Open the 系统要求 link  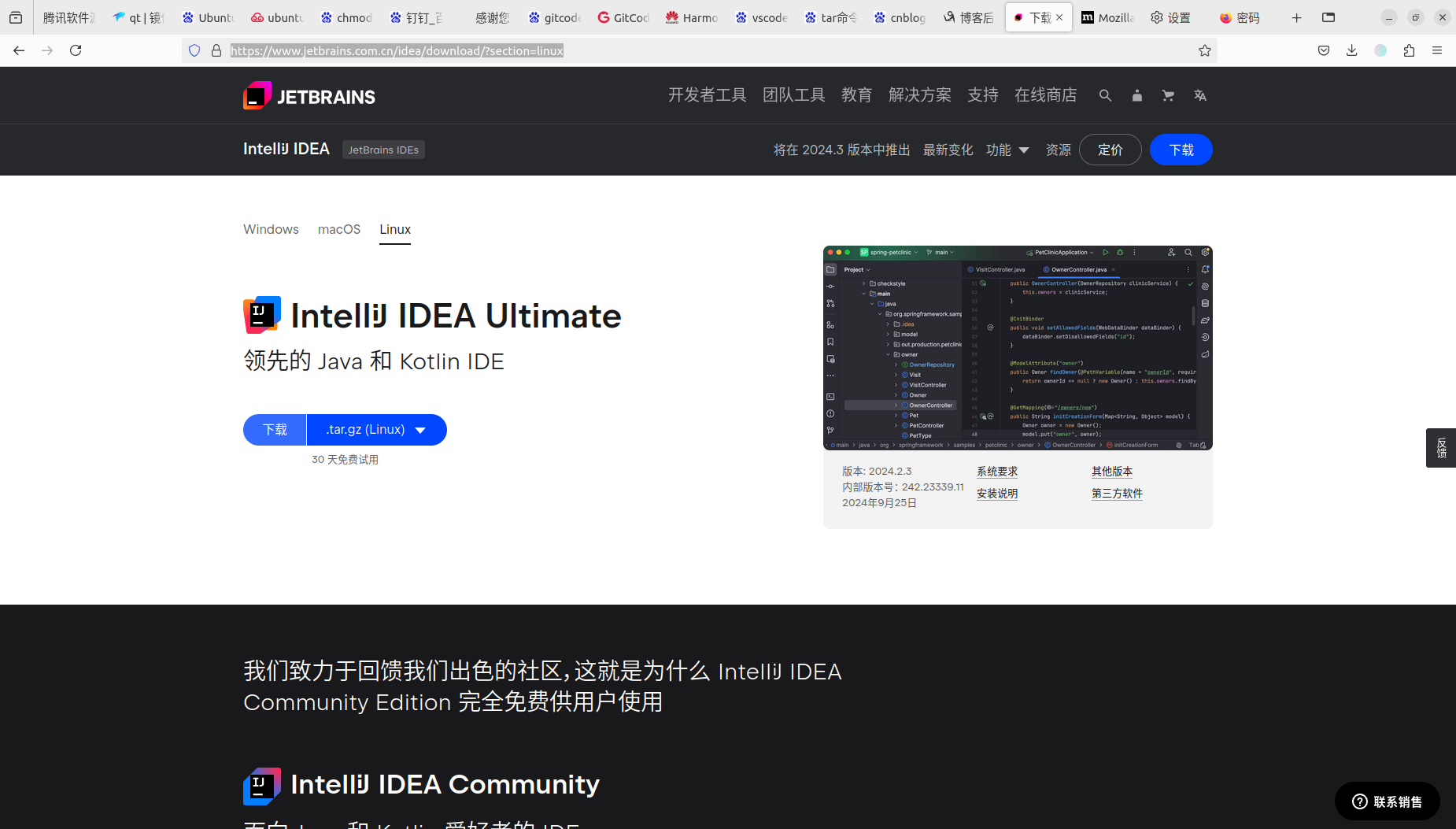(997, 472)
